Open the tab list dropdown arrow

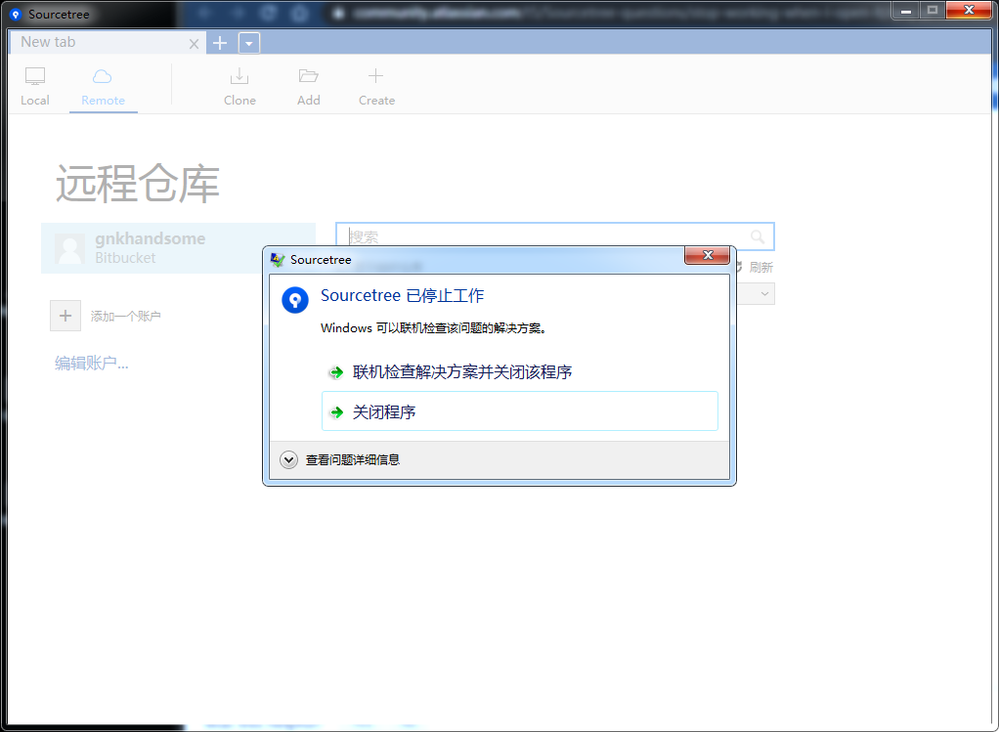click(x=249, y=43)
